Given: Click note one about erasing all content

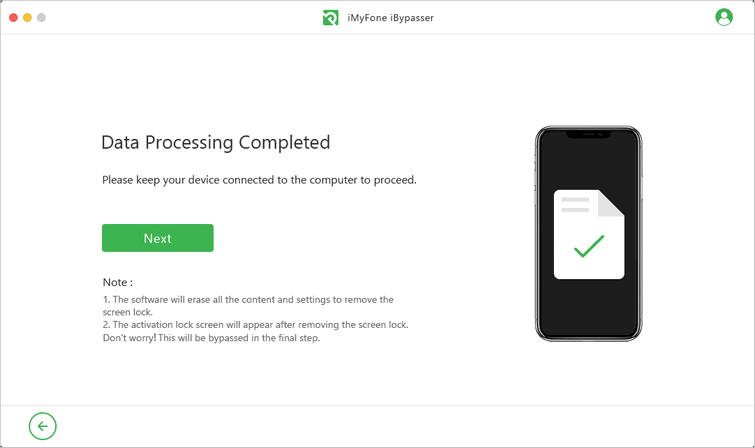Looking at the screenshot, I should point(248,300).
